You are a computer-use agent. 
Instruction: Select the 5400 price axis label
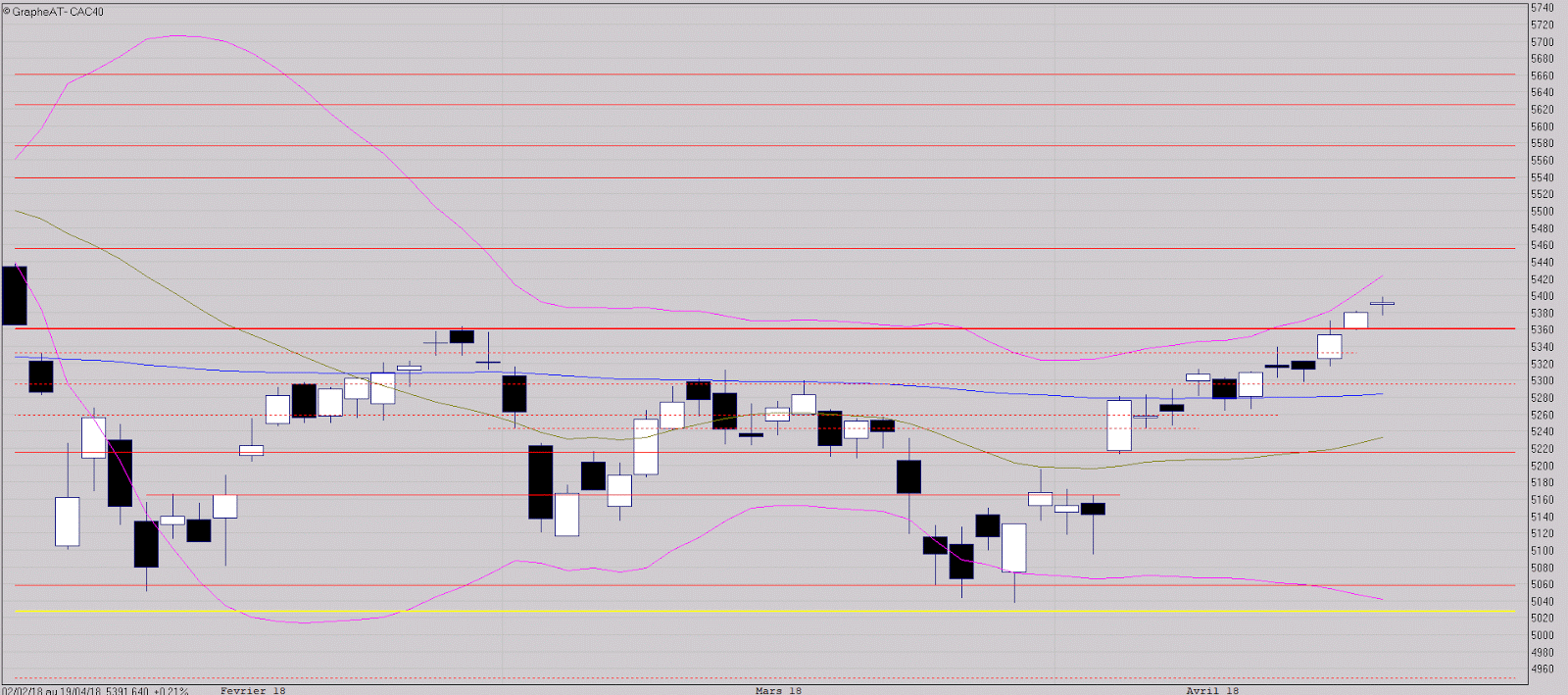tap(1542, 296)
